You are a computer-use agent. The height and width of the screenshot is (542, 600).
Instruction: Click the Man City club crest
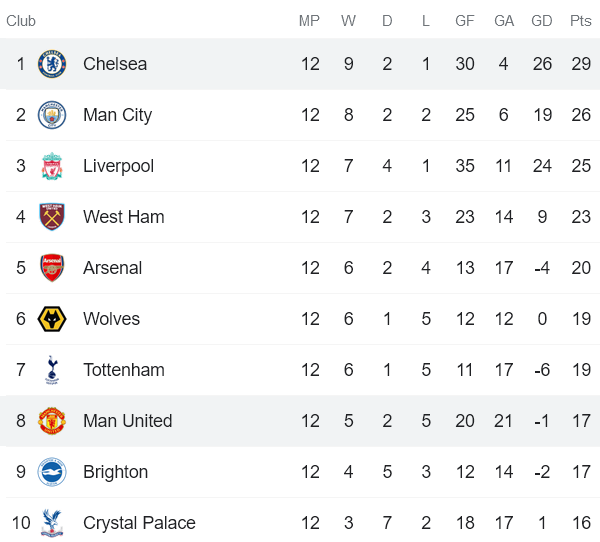click(52, 115)
